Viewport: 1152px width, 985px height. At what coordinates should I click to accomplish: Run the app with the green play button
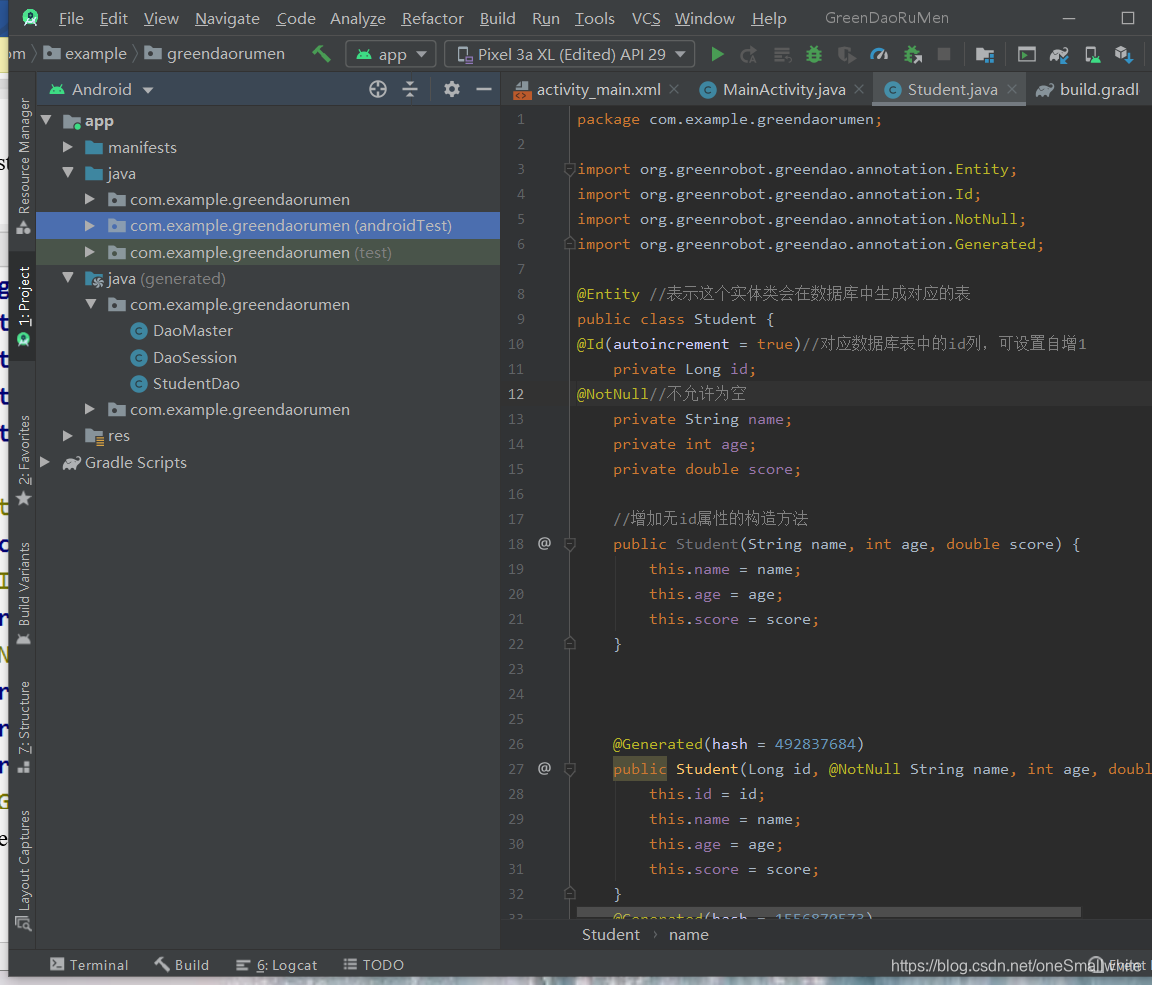pos(717,54)
